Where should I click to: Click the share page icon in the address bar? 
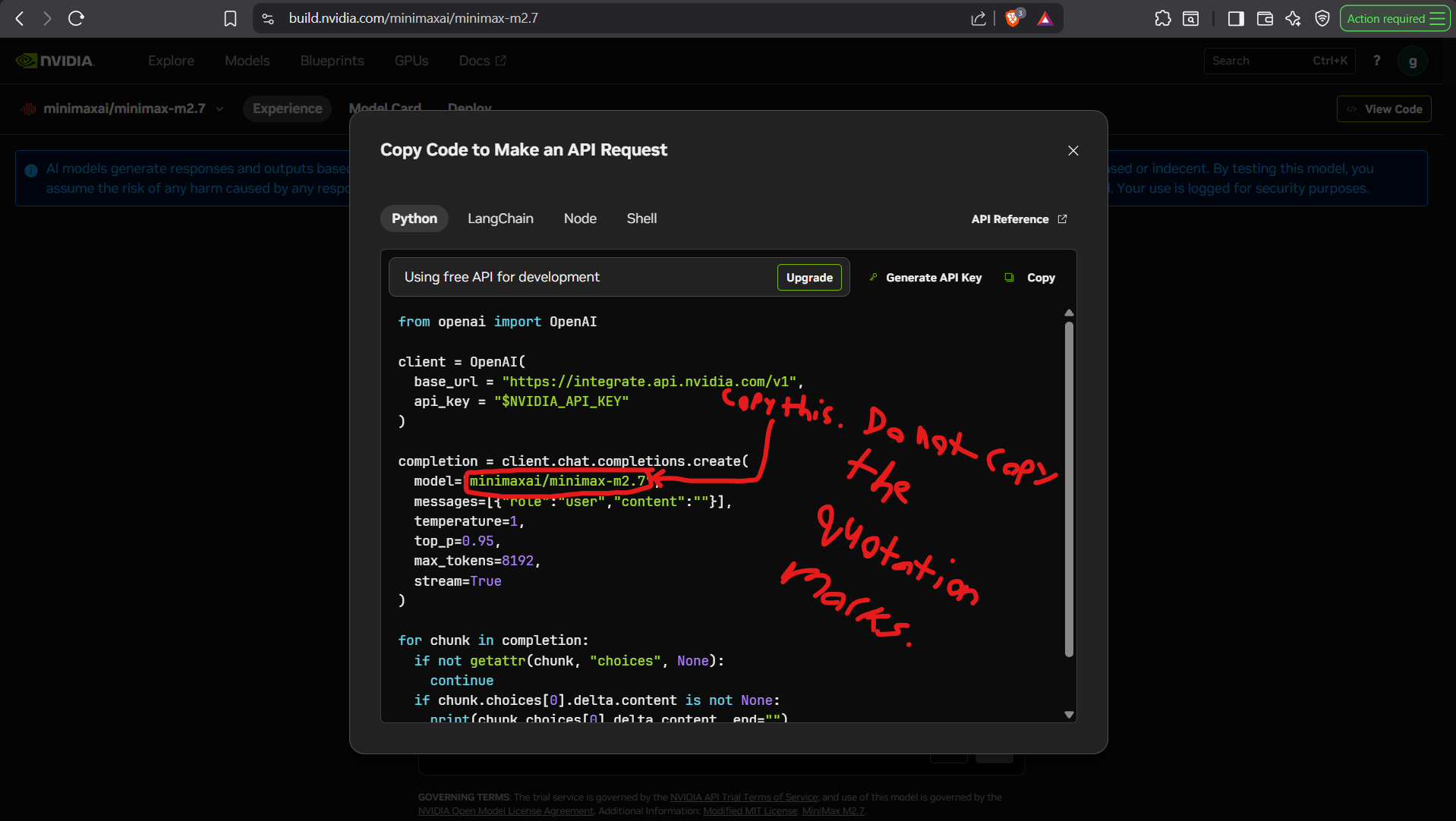[979, 18]
